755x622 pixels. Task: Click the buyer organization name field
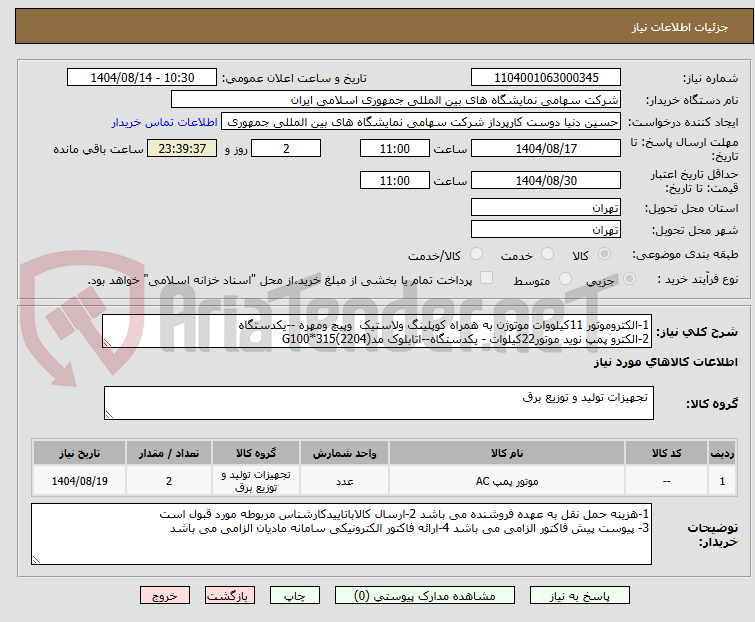click(396, 100)
